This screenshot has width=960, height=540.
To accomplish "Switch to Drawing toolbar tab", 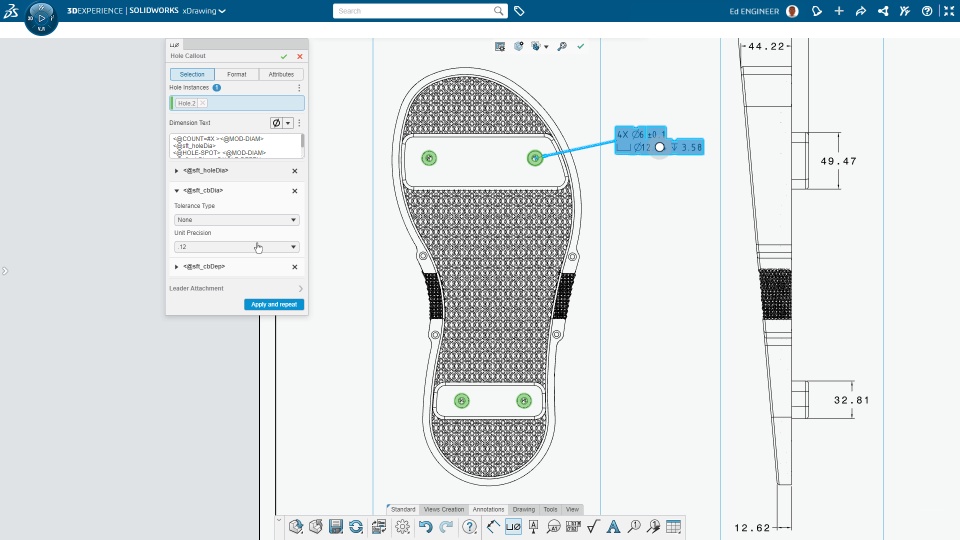I will (x=523, y=509).
